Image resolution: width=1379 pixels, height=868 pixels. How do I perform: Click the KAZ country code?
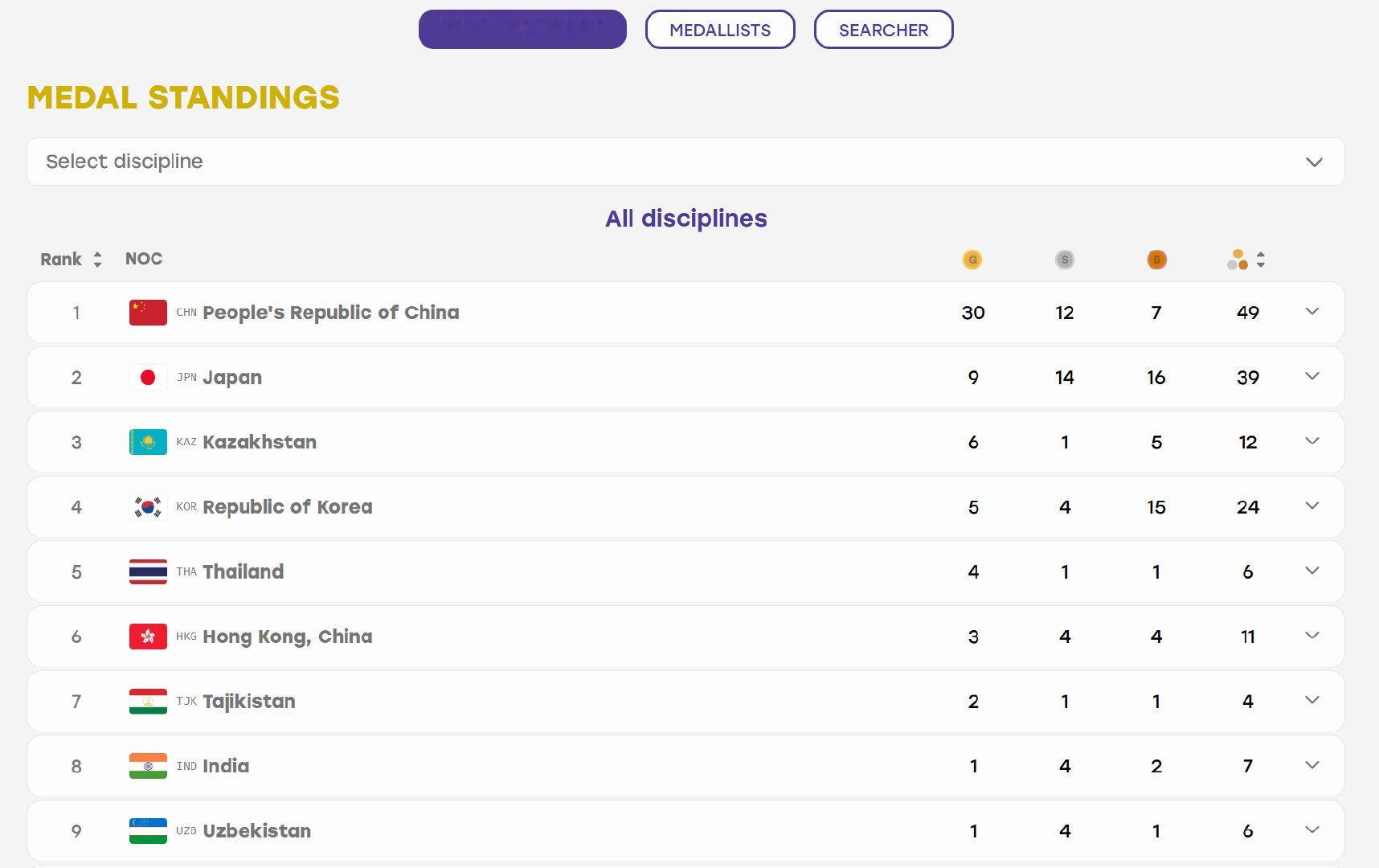pyautogui.click(x=186, y=442)
